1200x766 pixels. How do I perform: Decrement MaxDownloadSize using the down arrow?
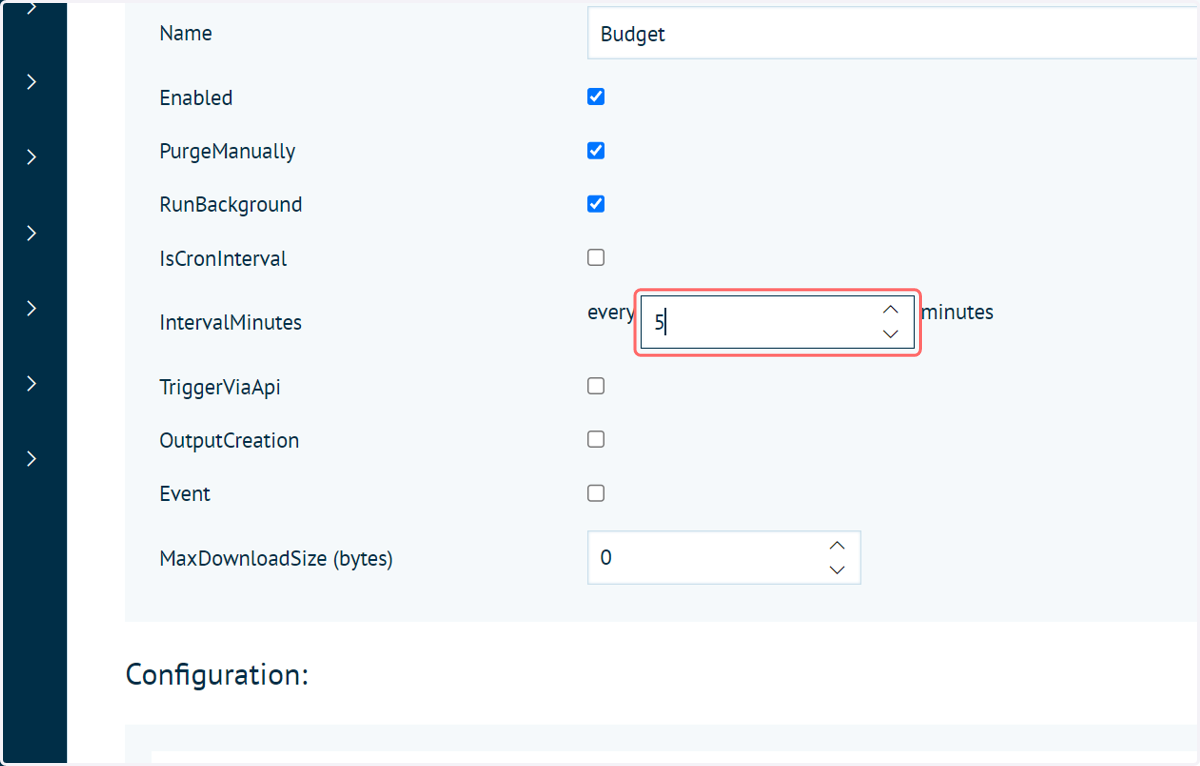838,570
